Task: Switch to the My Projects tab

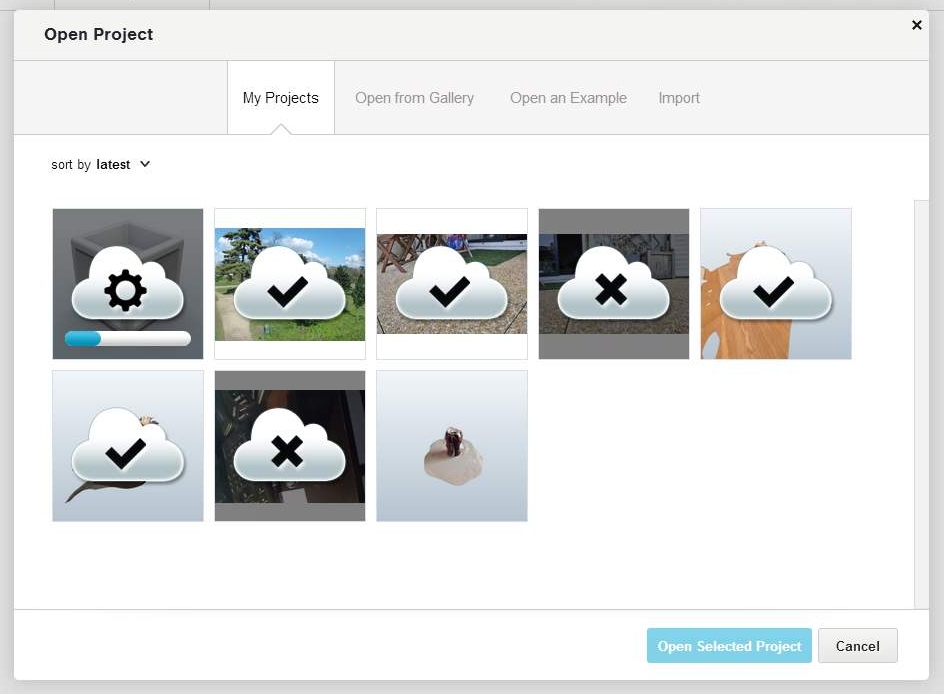Action: coord(281,98)
